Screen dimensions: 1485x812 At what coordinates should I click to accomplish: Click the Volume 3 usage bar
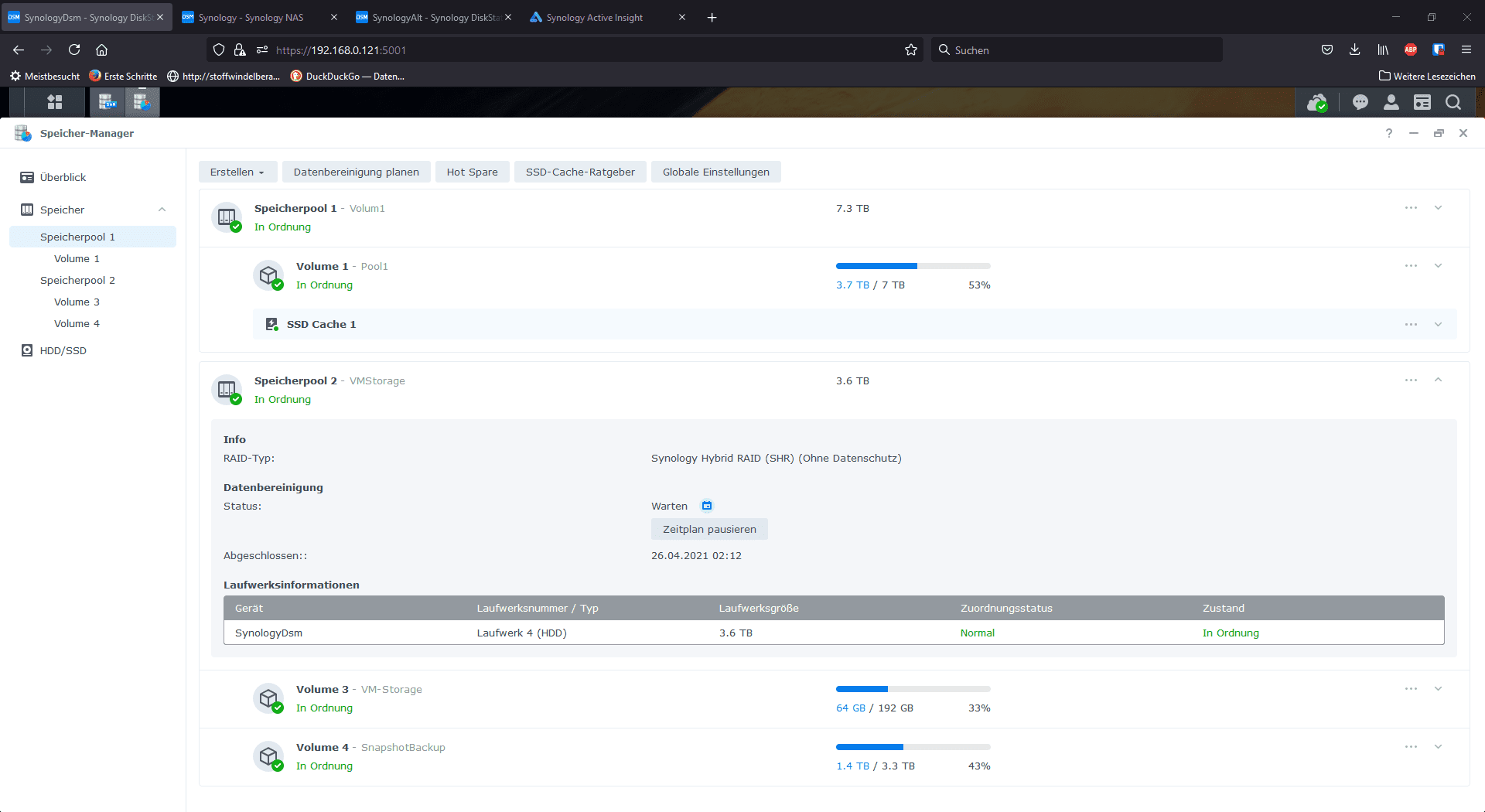coord(913,689)
